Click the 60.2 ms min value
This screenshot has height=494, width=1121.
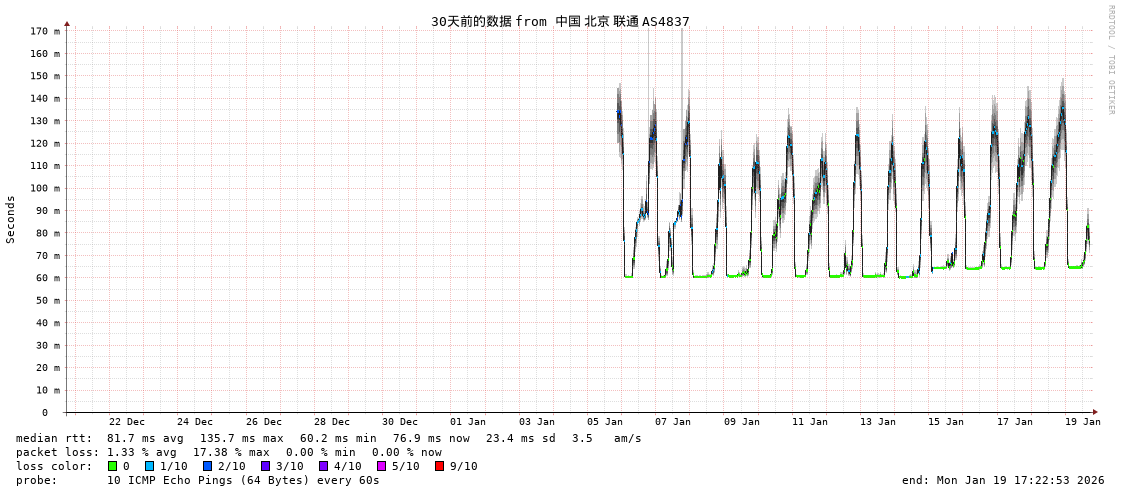coord(338,438)
